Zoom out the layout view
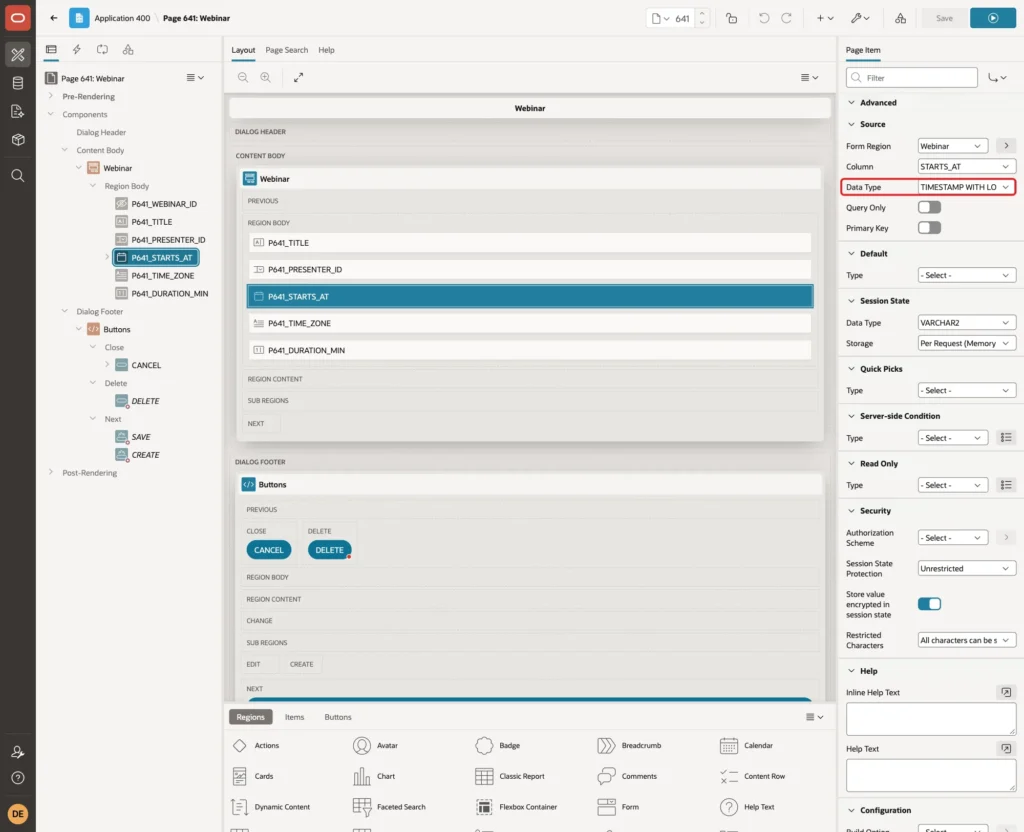 [x=243, y=77]
